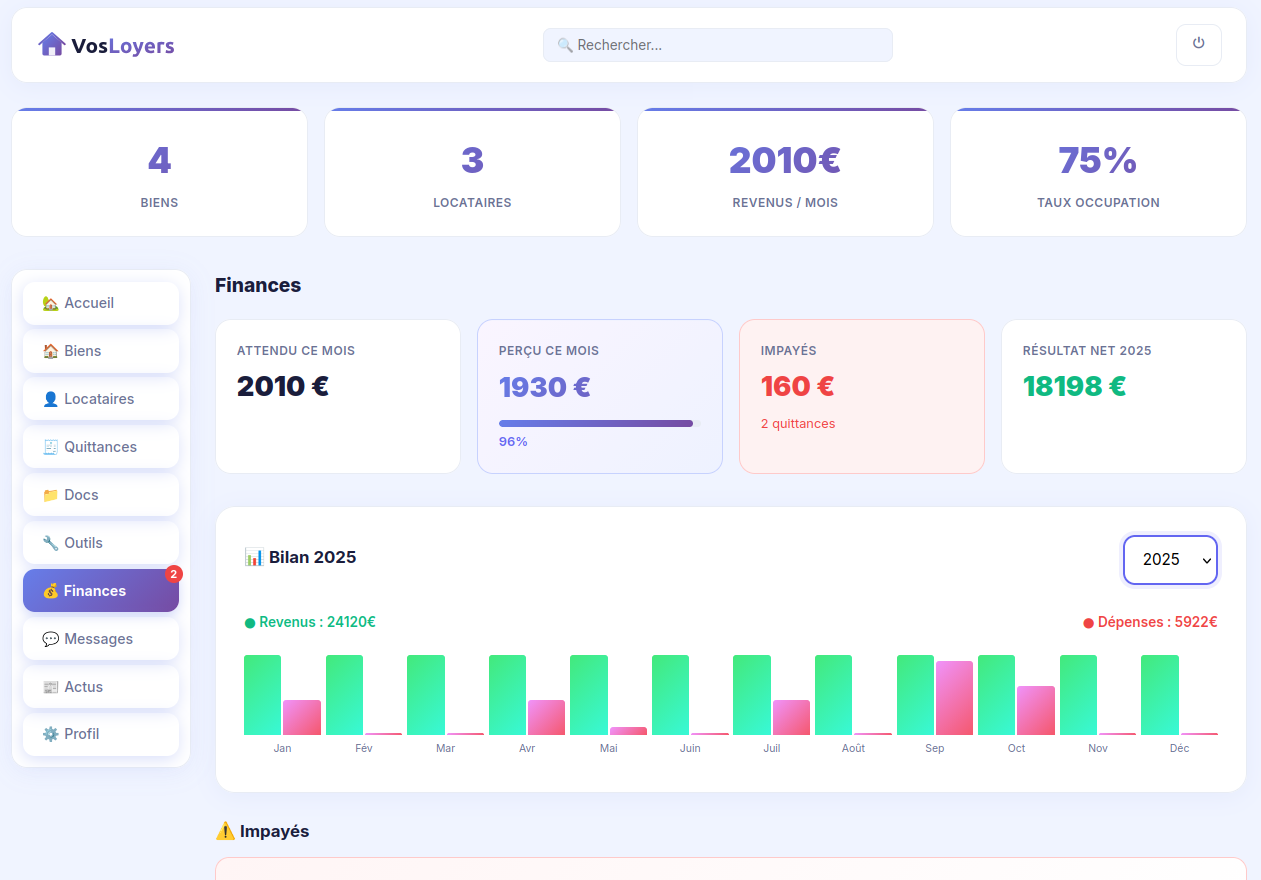Click the Rechercher search field
1261x880 pixels.
tap(718, 45)
